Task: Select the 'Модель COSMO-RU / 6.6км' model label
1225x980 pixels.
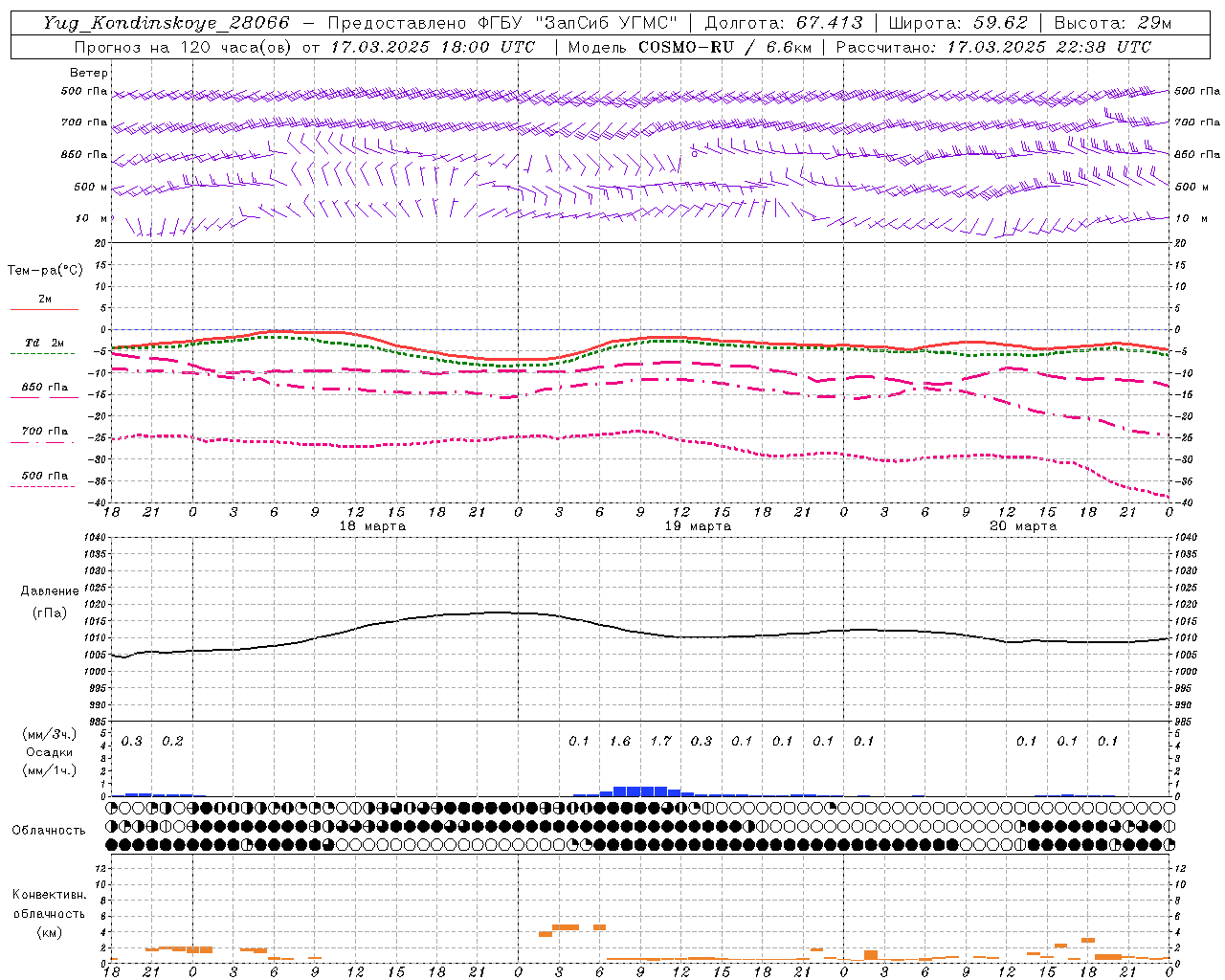Action: pyautogui.click(x=690, y=47)
